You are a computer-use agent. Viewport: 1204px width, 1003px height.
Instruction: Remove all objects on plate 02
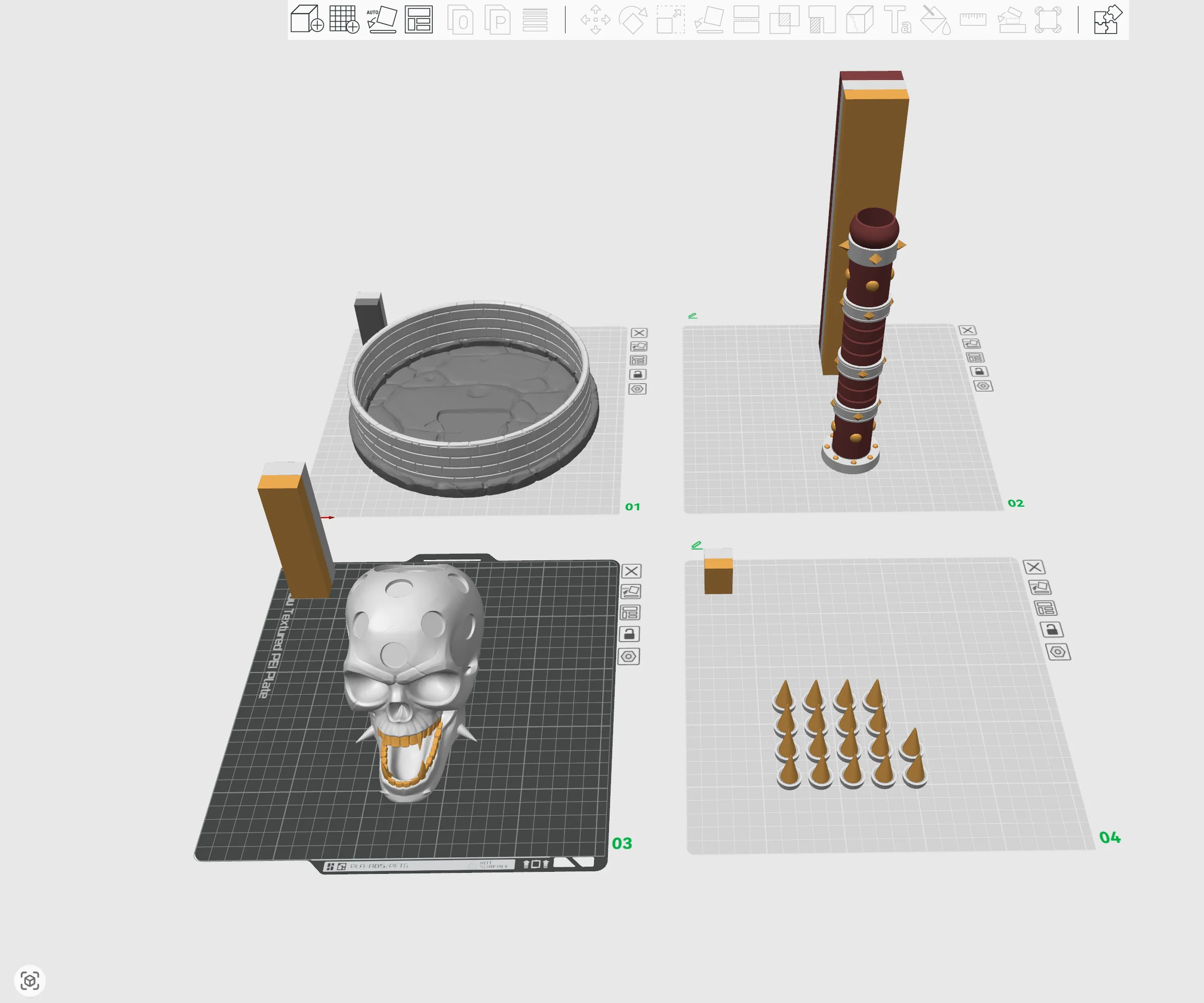coord(967,330)
